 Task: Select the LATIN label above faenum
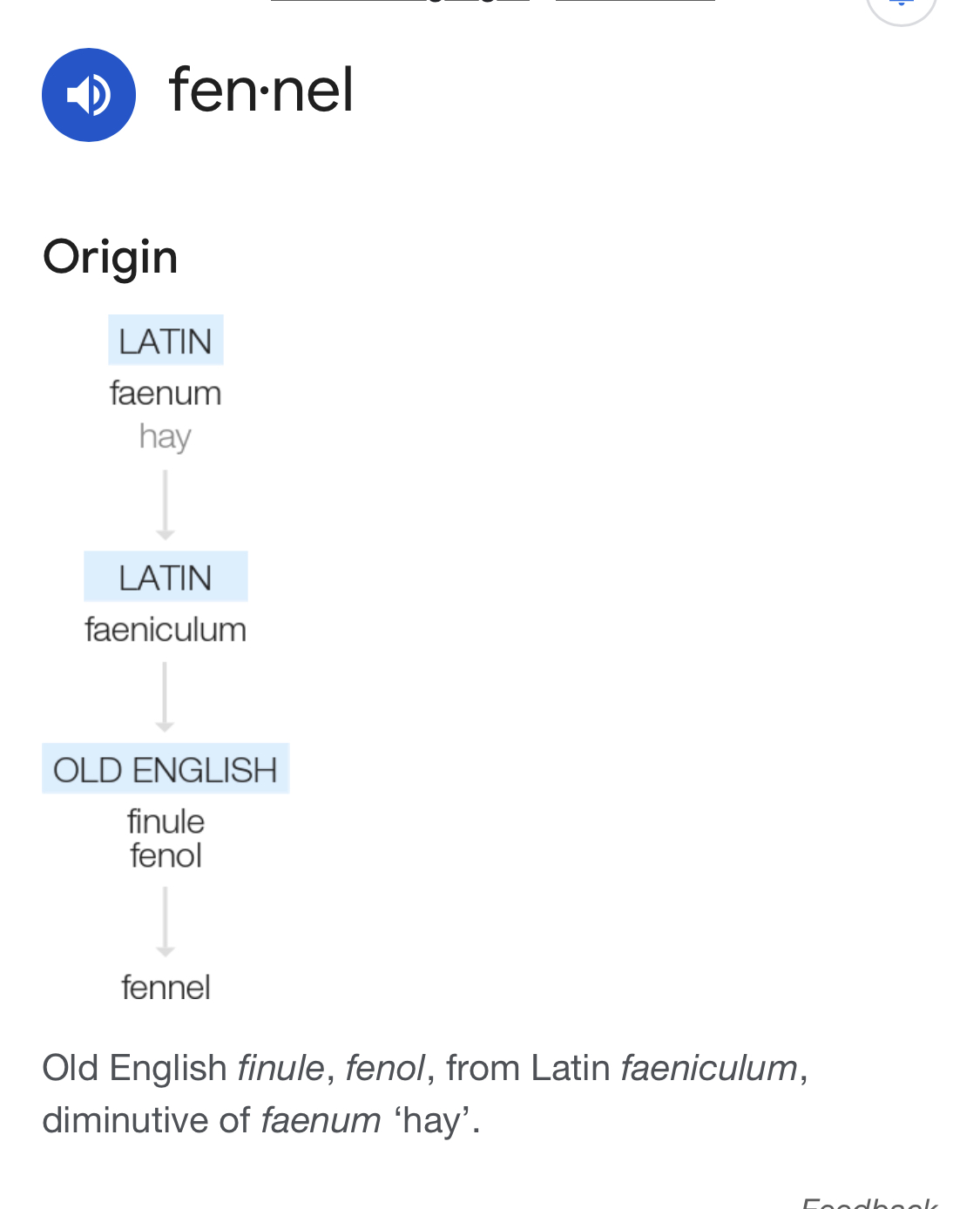tap(166, 341)
